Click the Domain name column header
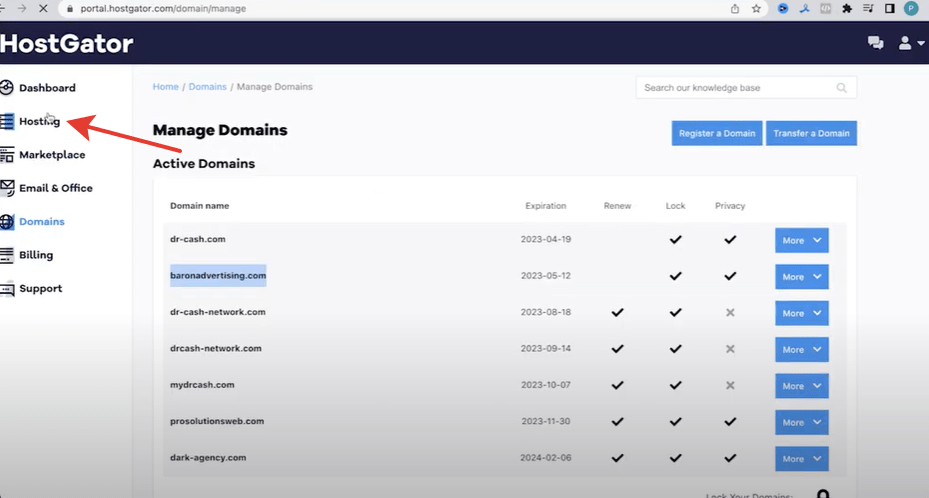 [199, 205]
